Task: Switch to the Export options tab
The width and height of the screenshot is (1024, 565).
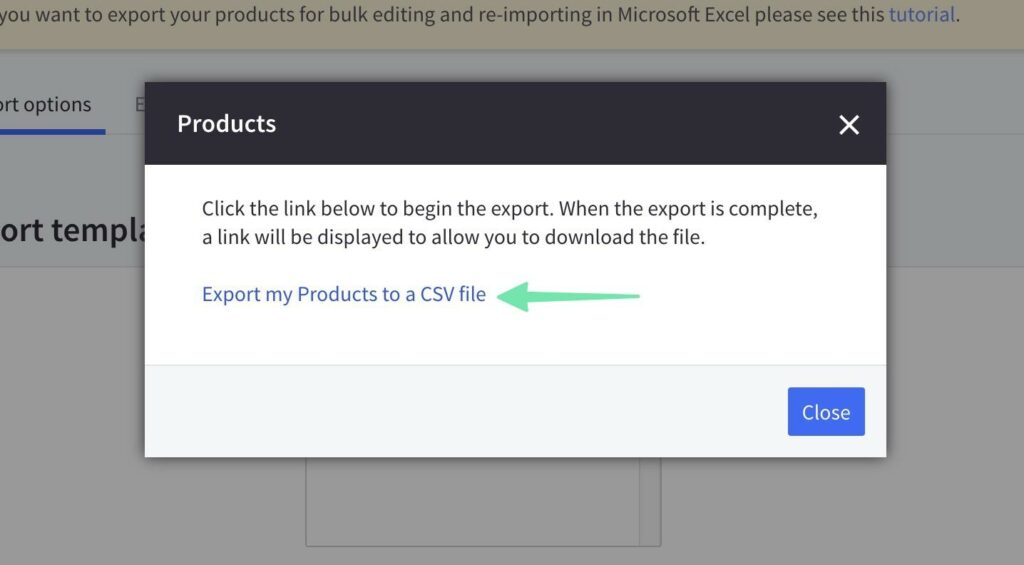Action: pyautogui.click(x=46, y=105)
